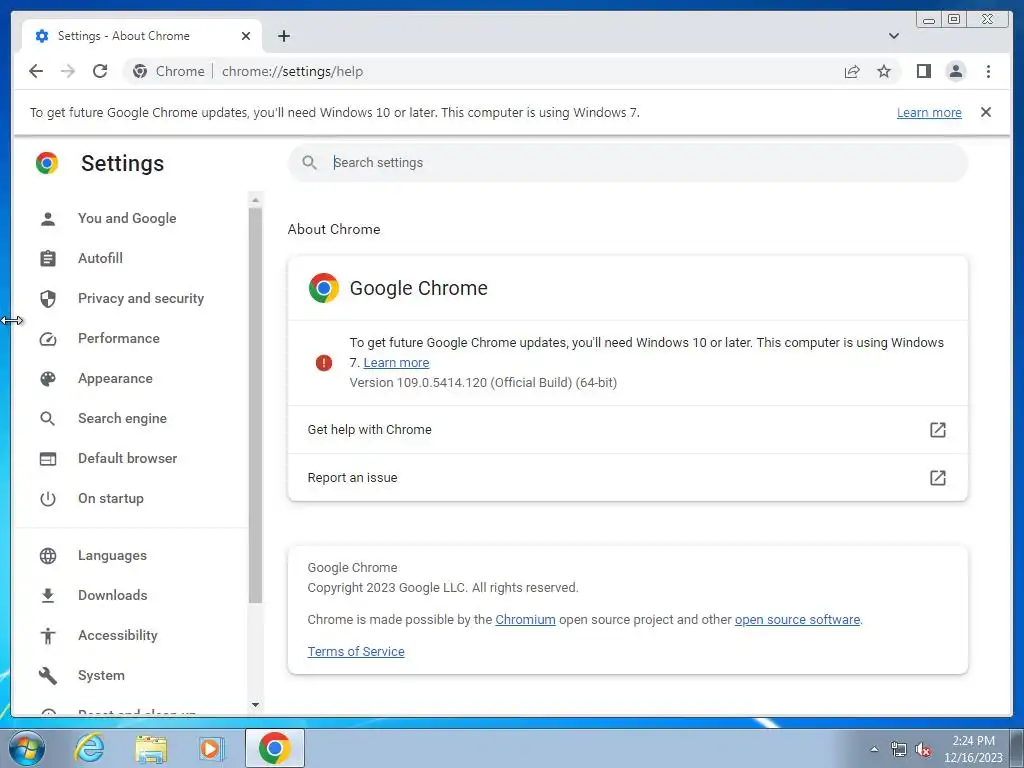Open Terms of Service link
Image resolution: width=1024 pixels, height=768 pixels.
(x=356, y=651)
